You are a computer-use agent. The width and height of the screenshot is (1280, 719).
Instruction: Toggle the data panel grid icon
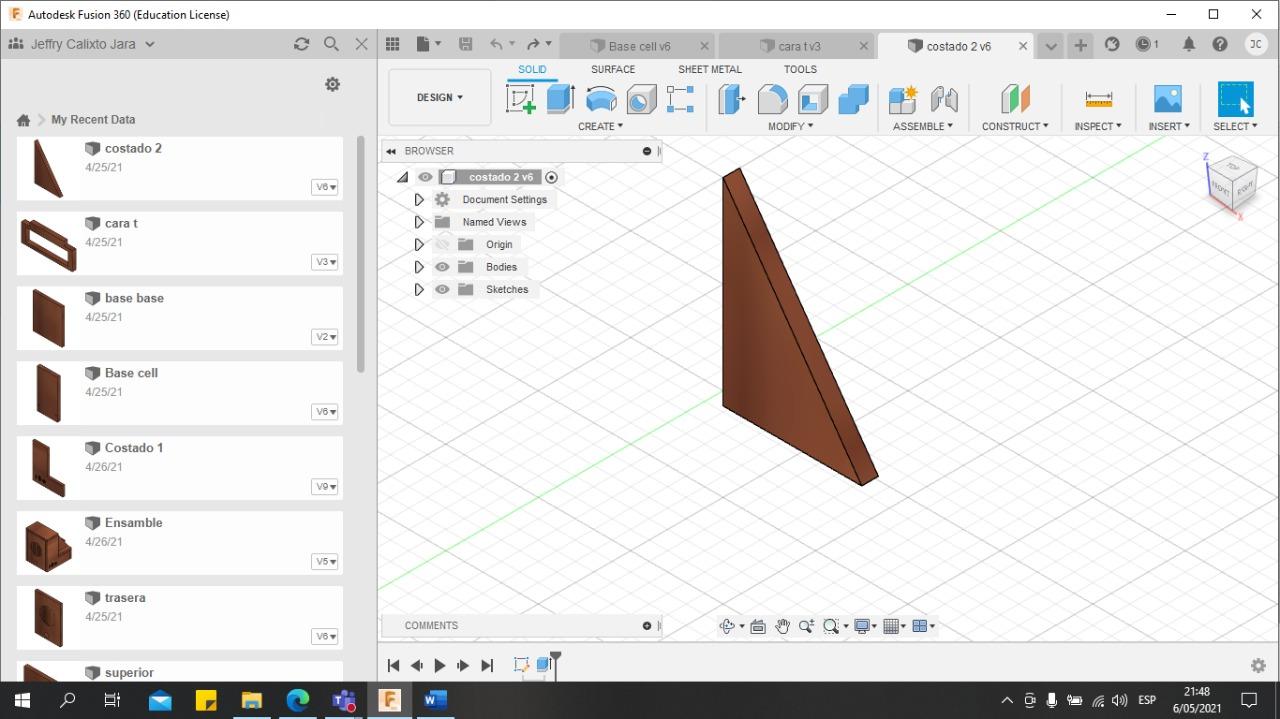coord(393,44)
